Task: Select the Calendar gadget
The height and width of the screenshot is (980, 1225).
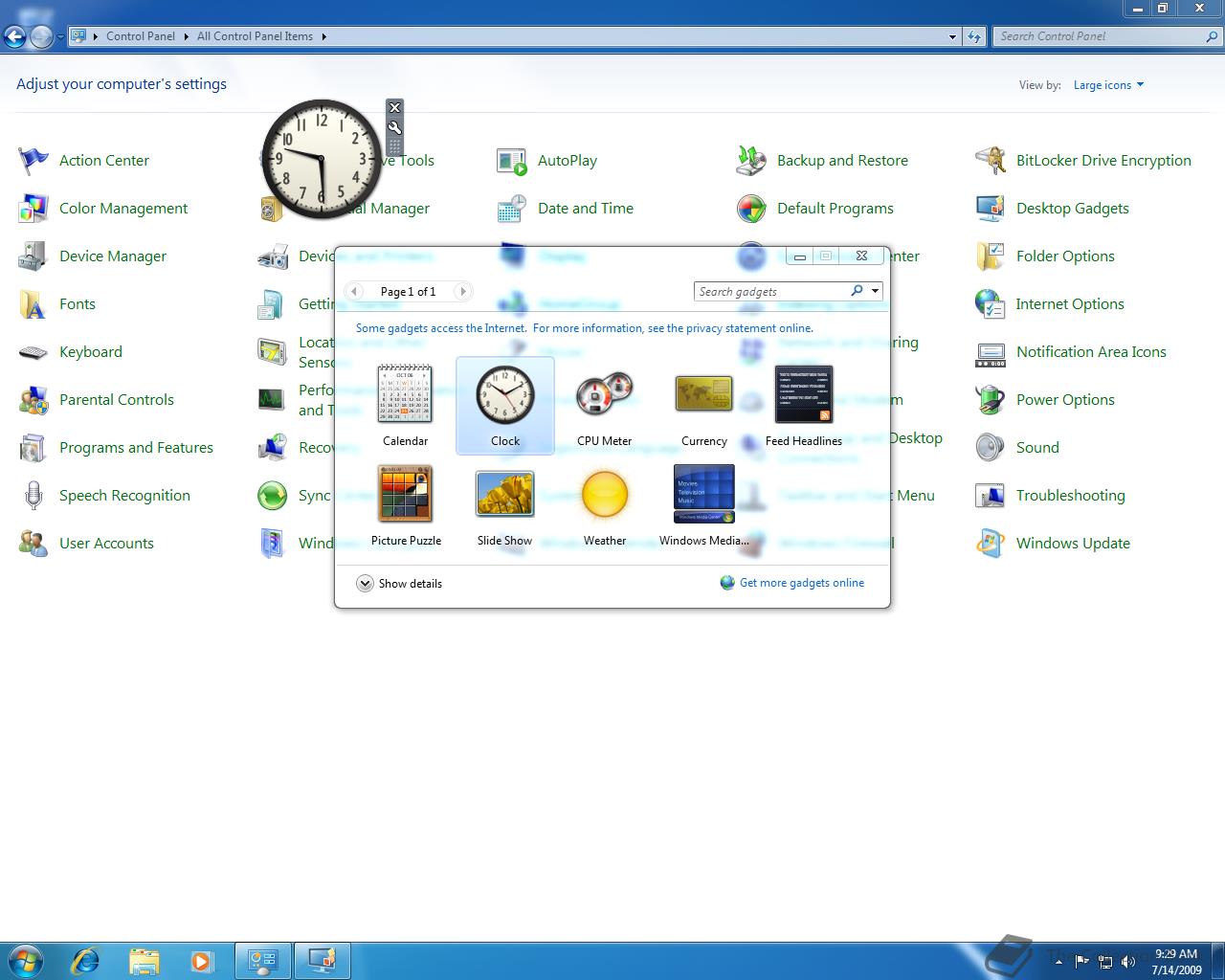Action: 405,405
